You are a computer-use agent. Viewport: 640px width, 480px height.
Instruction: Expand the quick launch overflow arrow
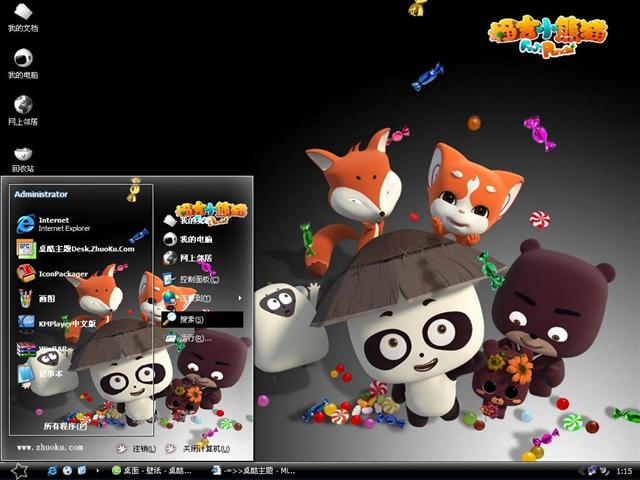(x=97, y=471)
